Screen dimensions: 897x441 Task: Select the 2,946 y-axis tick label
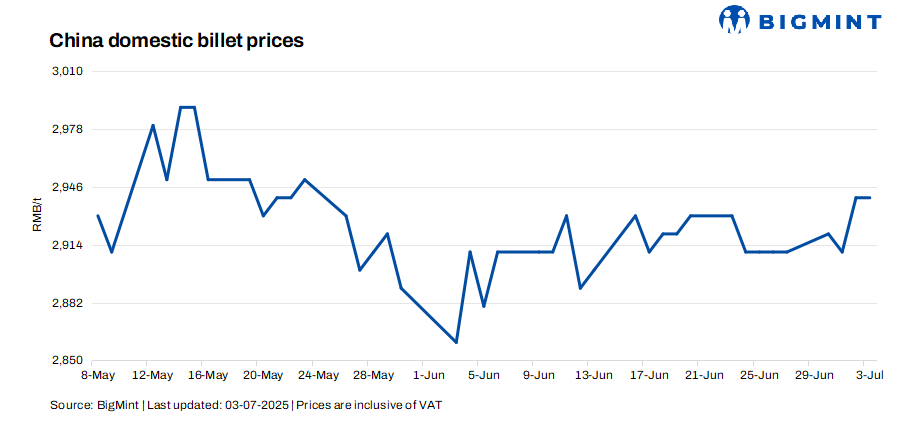68,187
